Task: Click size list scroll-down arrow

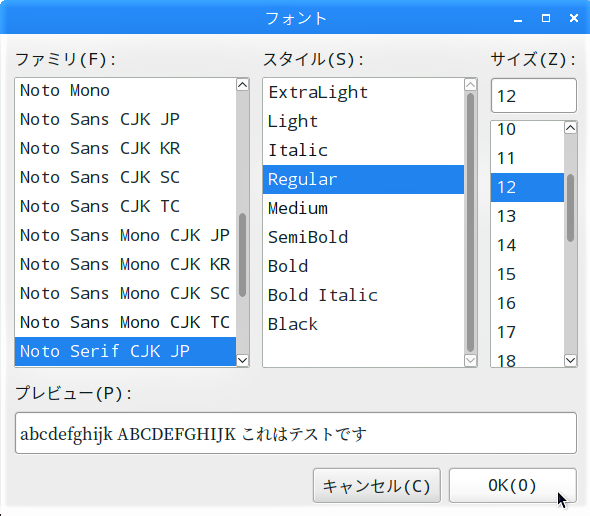Action: click(x=570, y=360)
